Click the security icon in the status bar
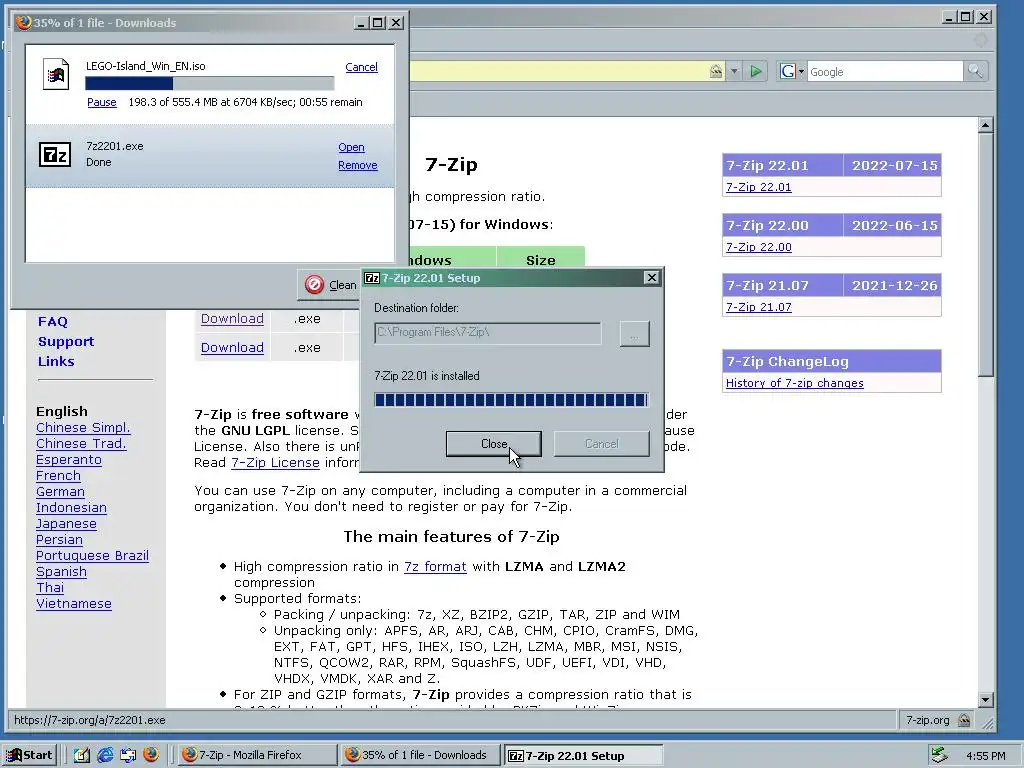The height and width of the screenshot is (768, 1024). [x=964, y=720]
